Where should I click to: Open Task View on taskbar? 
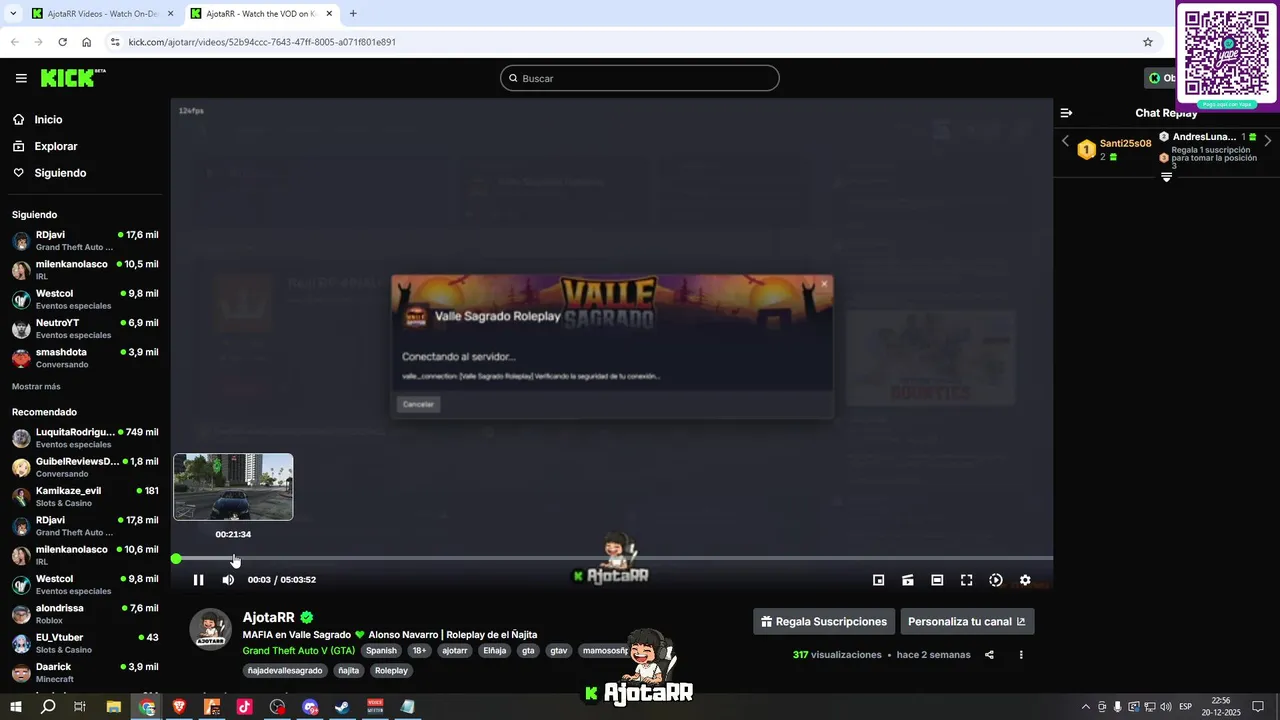point(80,707)
